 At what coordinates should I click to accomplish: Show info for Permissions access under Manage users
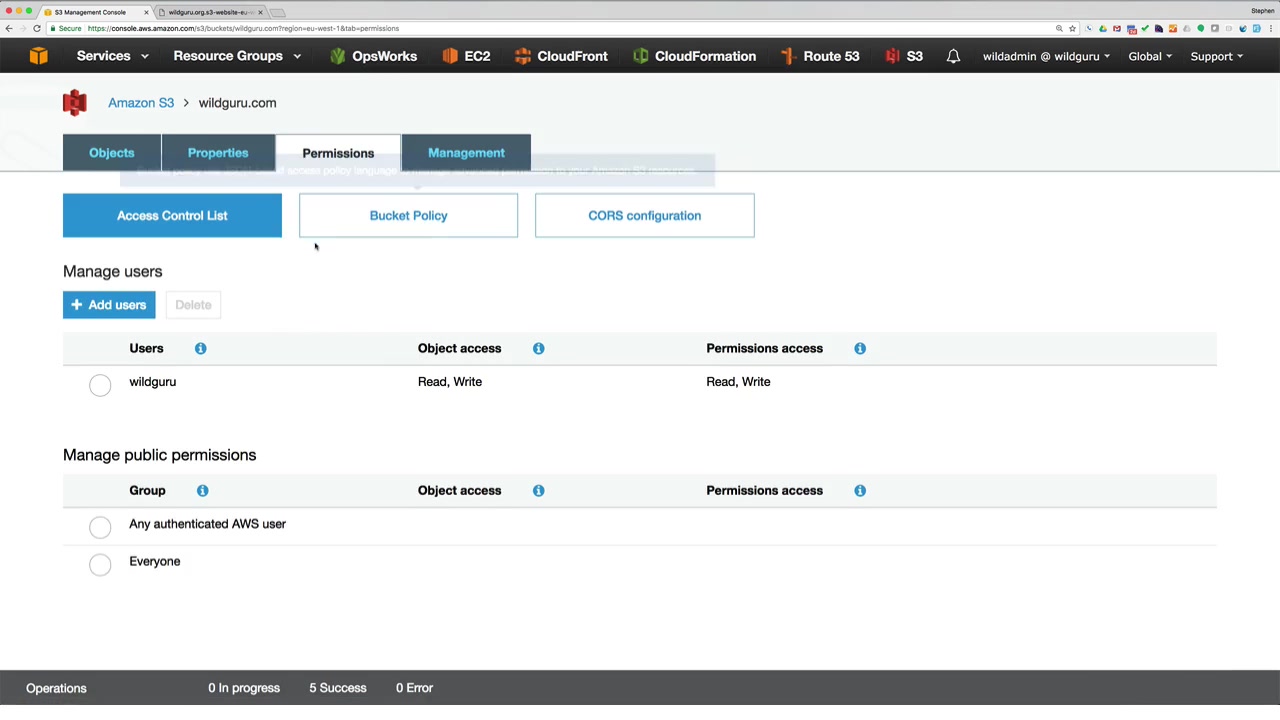click(x=860, y=348)
